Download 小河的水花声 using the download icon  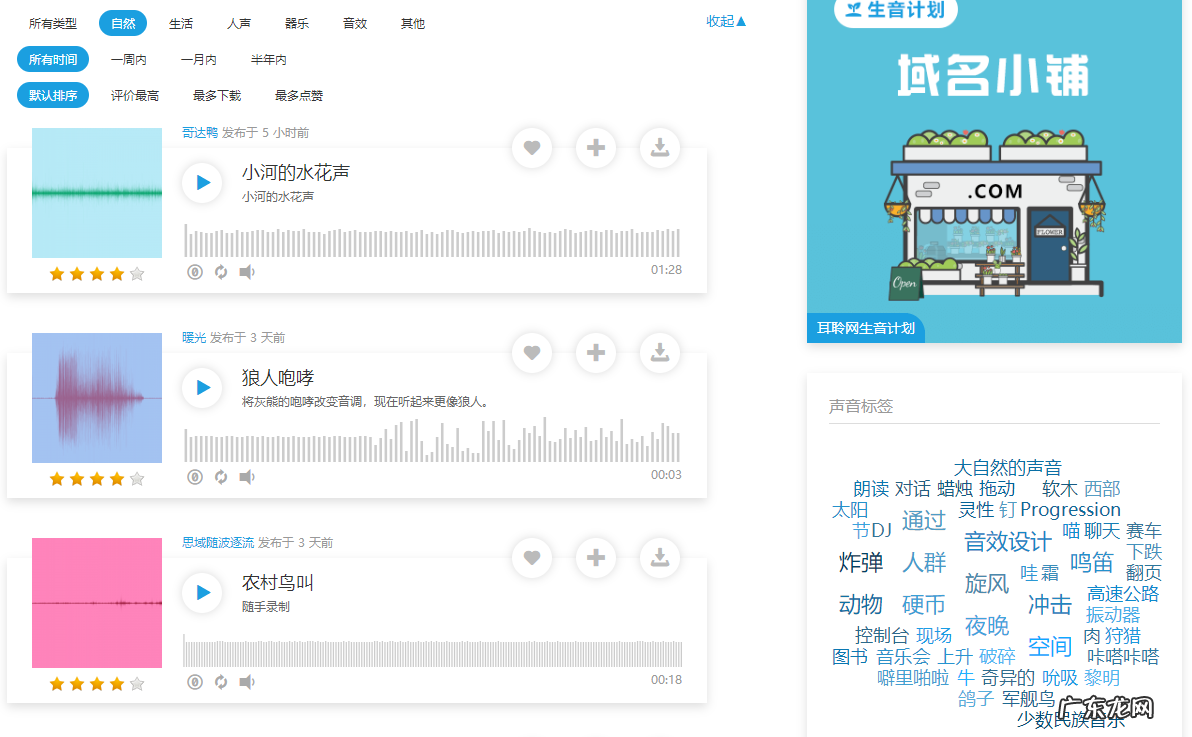(659, 147)
